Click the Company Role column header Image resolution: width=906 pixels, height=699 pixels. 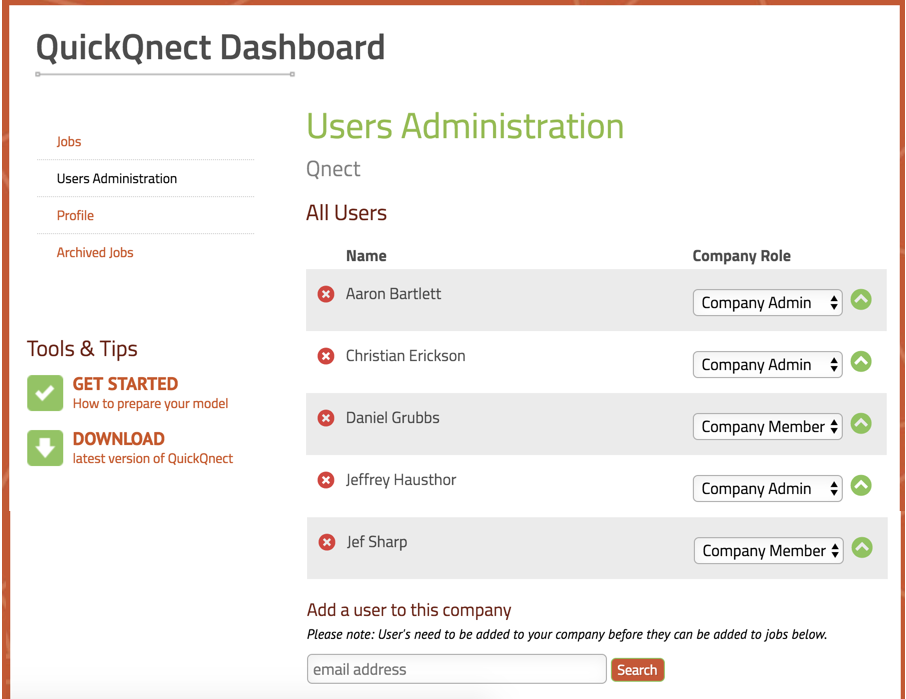741,256
